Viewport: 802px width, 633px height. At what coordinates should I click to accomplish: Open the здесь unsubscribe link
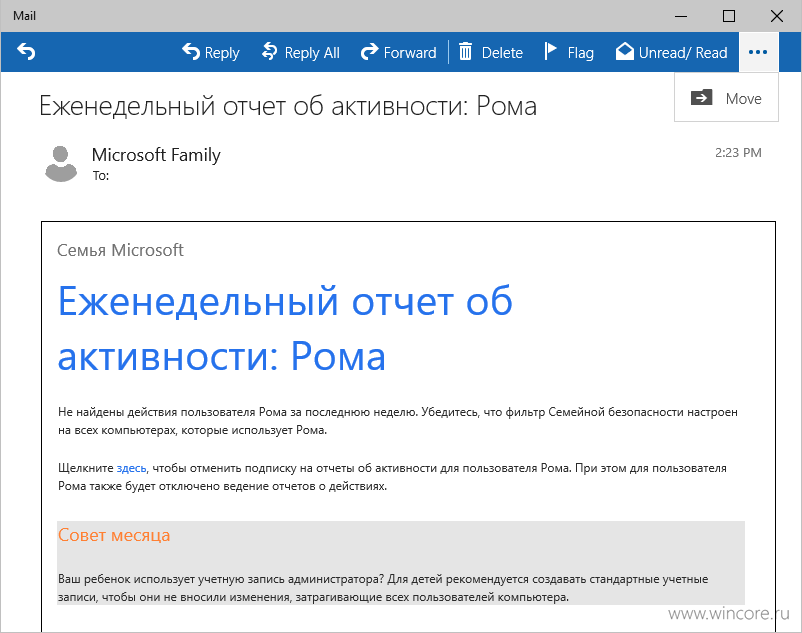[131, 468]
